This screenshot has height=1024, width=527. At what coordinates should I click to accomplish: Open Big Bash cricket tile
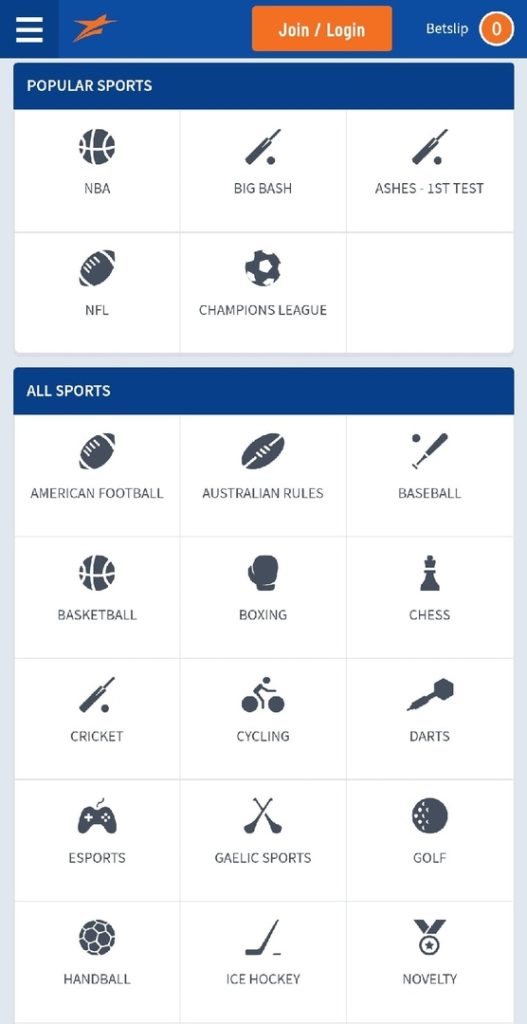click(x=263, y=171)
